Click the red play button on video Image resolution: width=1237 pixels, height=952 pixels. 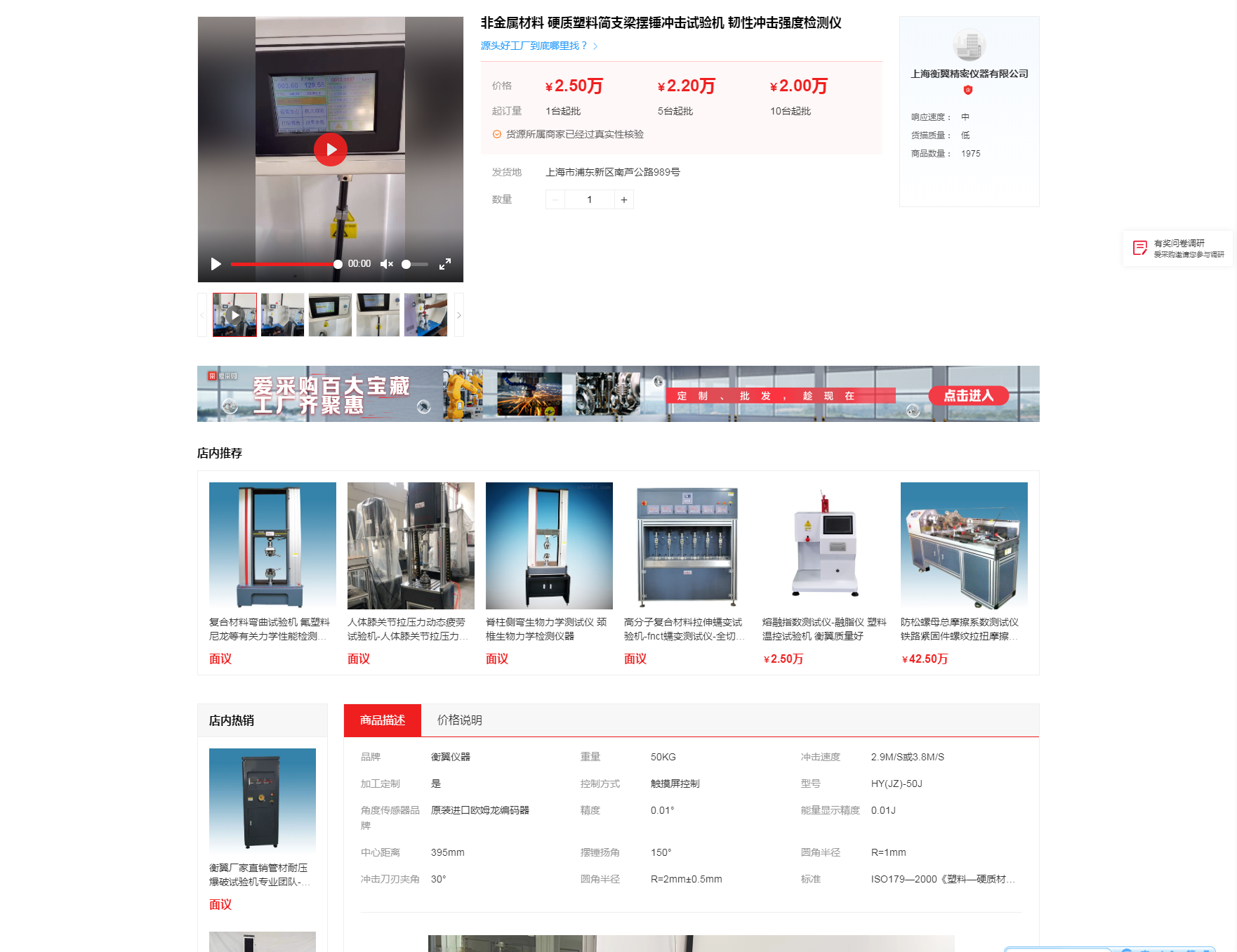[331, 150]
